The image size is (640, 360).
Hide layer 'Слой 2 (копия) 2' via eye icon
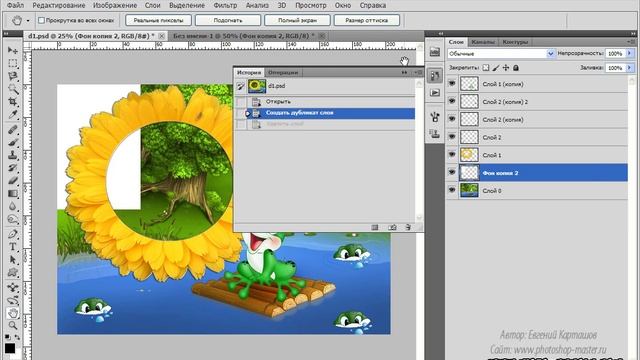pyautogui.click(x=452, y=101)
